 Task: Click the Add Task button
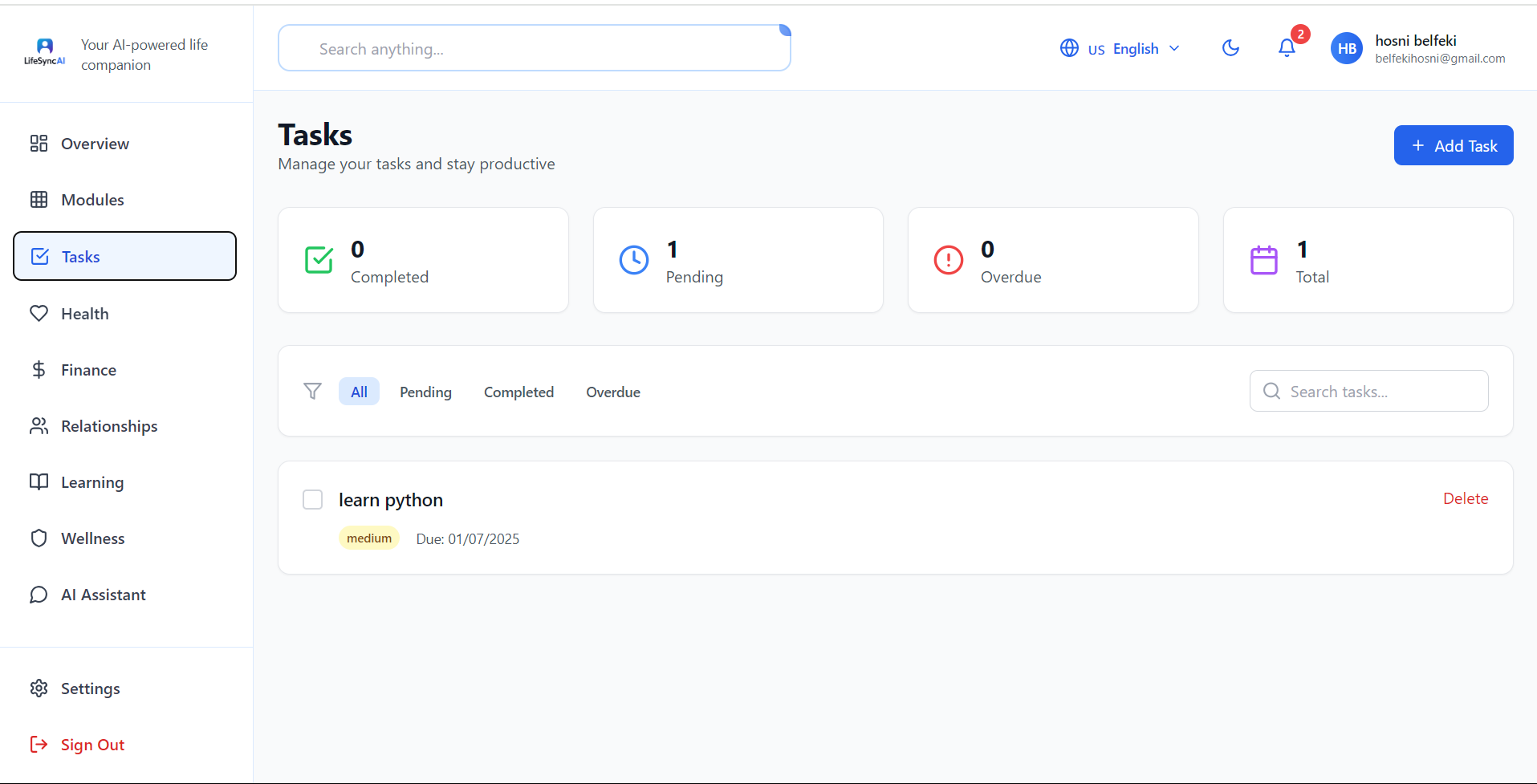(x=1453, y=145)
